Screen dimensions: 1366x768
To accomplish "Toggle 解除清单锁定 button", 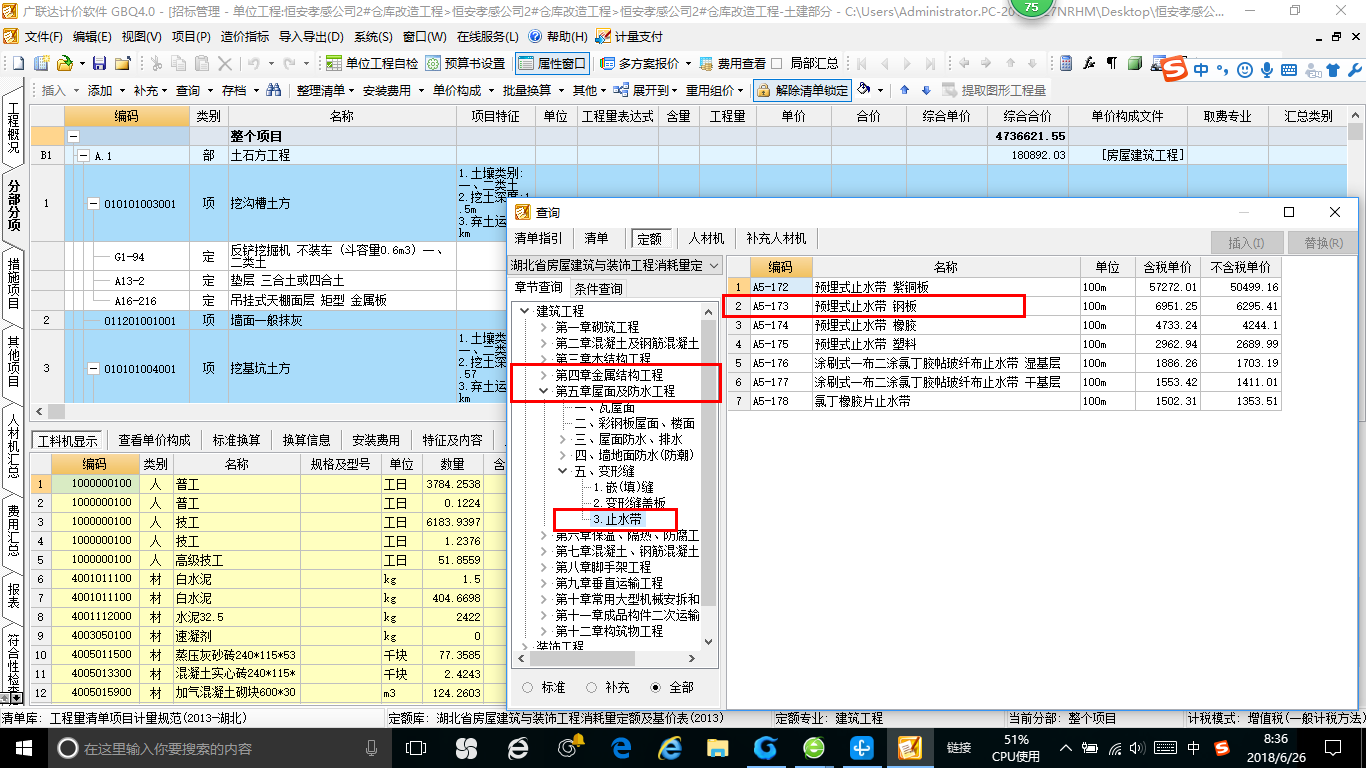I will 802,90.
